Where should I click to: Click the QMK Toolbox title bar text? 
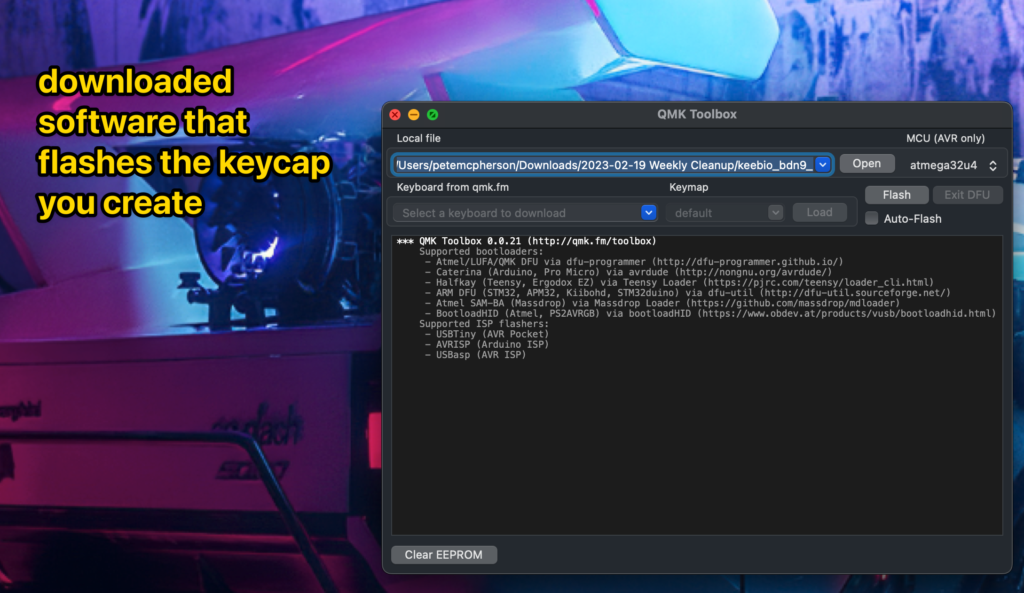click(696, 114)
